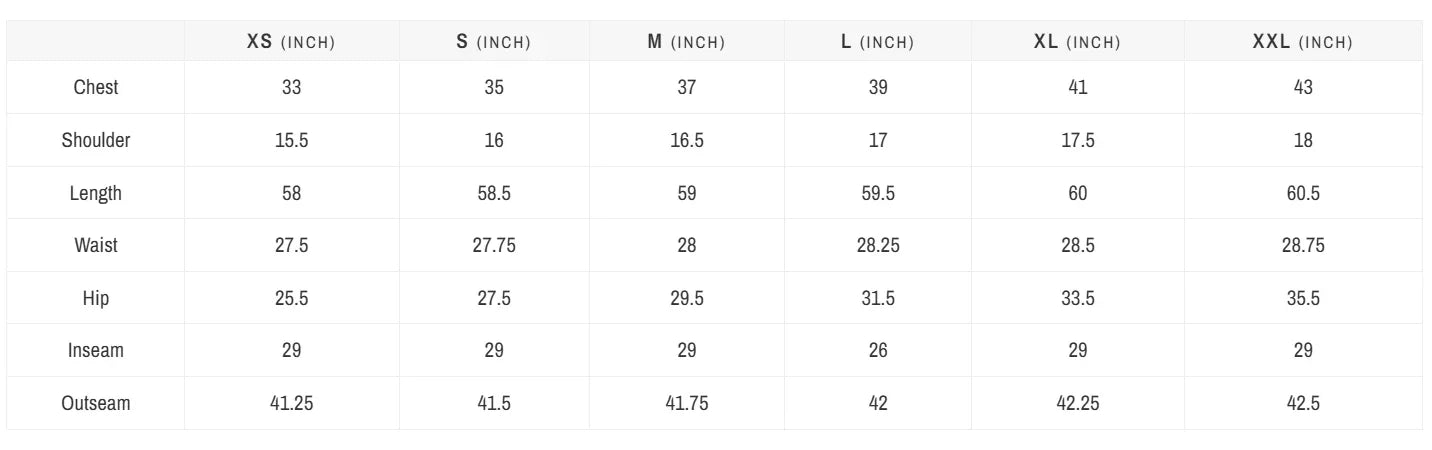Image resolution: width=1432 pixels, height=450 pixels.
Task: Click the XL hip value 33.5
Action: click(x=1078, y=298)
